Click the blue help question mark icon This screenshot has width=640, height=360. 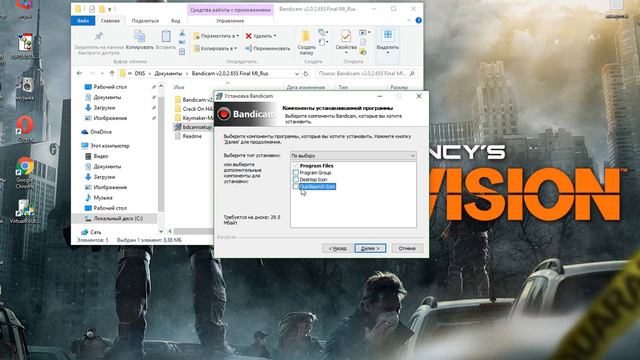tap(418, 20)
